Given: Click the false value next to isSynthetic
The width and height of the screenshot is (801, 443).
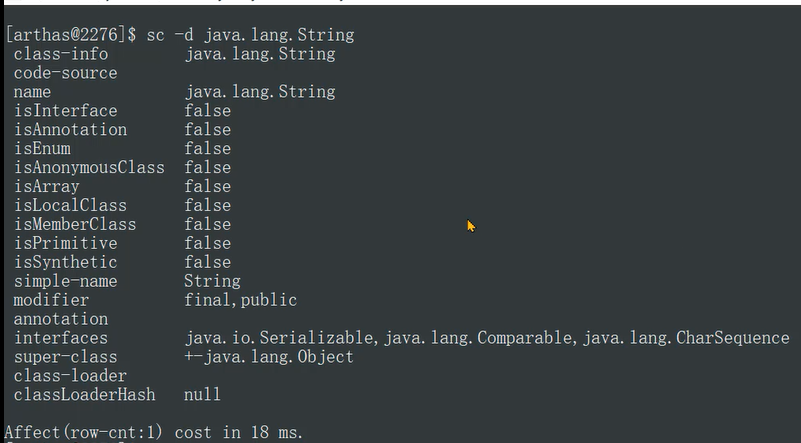Looking at the screenshot, I should (207, 263).
